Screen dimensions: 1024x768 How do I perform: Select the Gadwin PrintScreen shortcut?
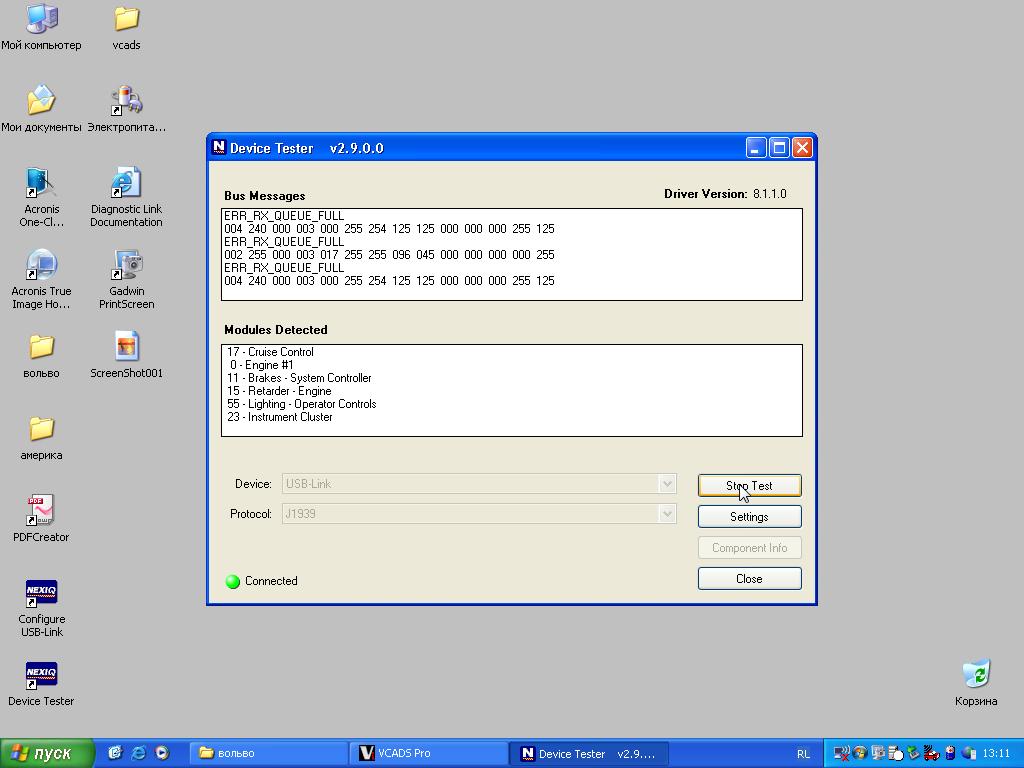tap(126, 279)
